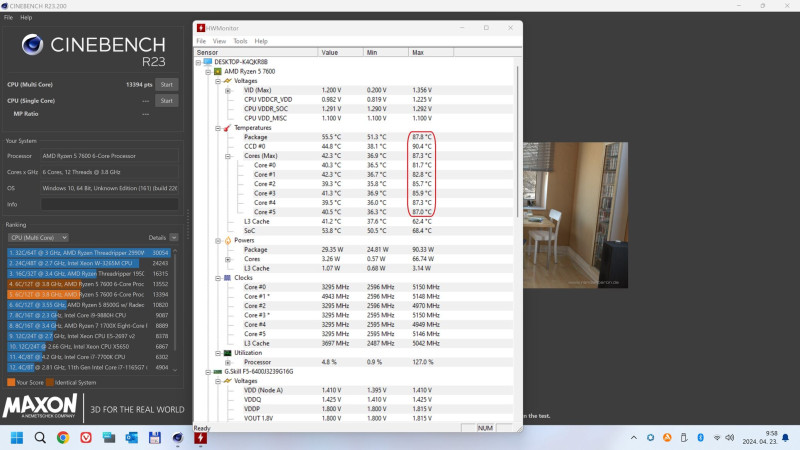Click the Temperatures thermometer icon
Screen dimensions: 800x450
pos(228,128)
